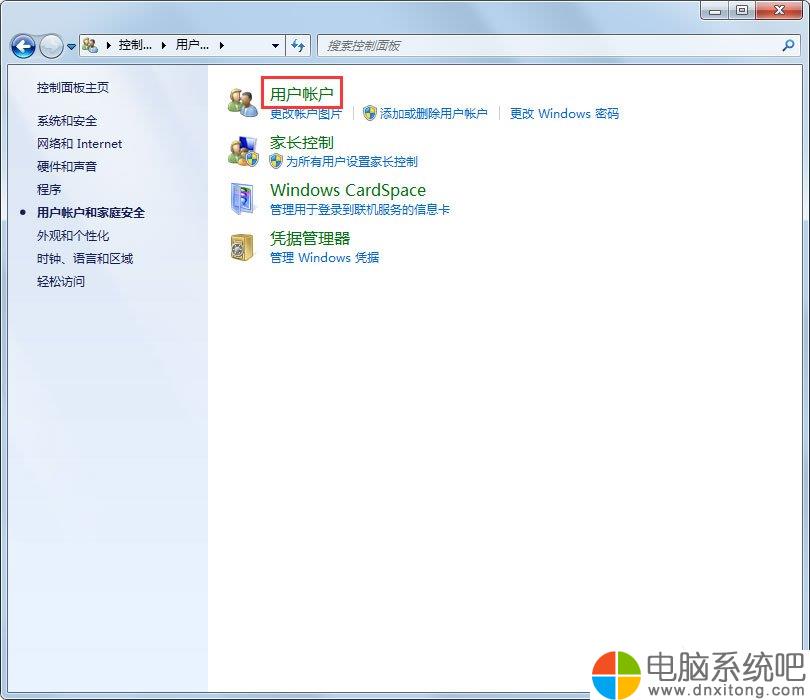810x700 pixels.
Task: Click the magnifier search icon
Action: [788, 45]
